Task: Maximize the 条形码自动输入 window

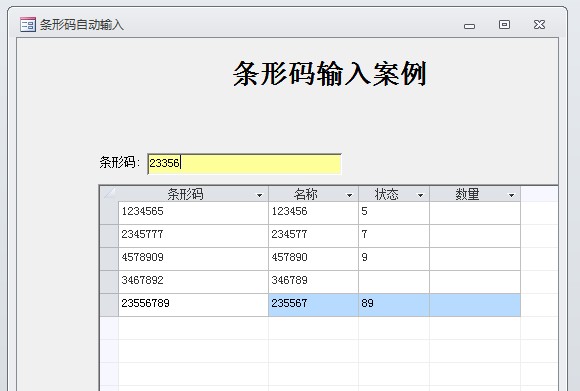Action: 504,25
